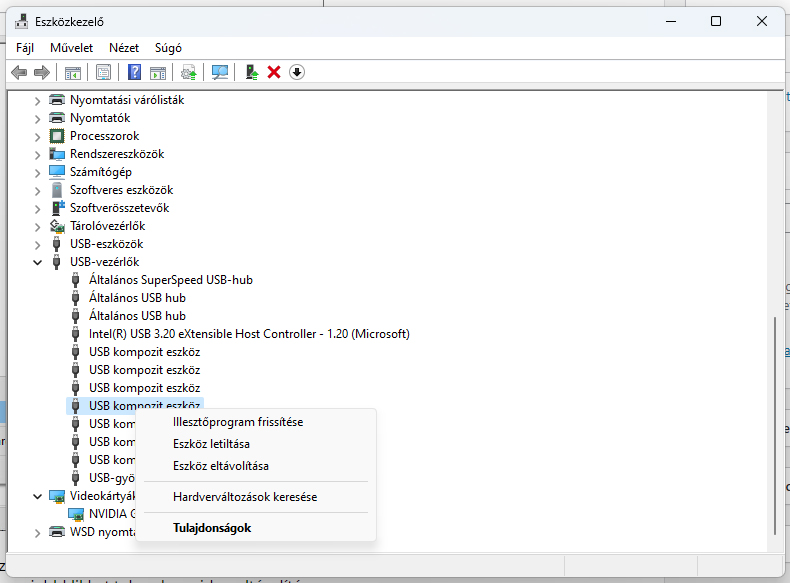
Task: Select Általános SuperSpeed USB-hub device
Action: 170,280
